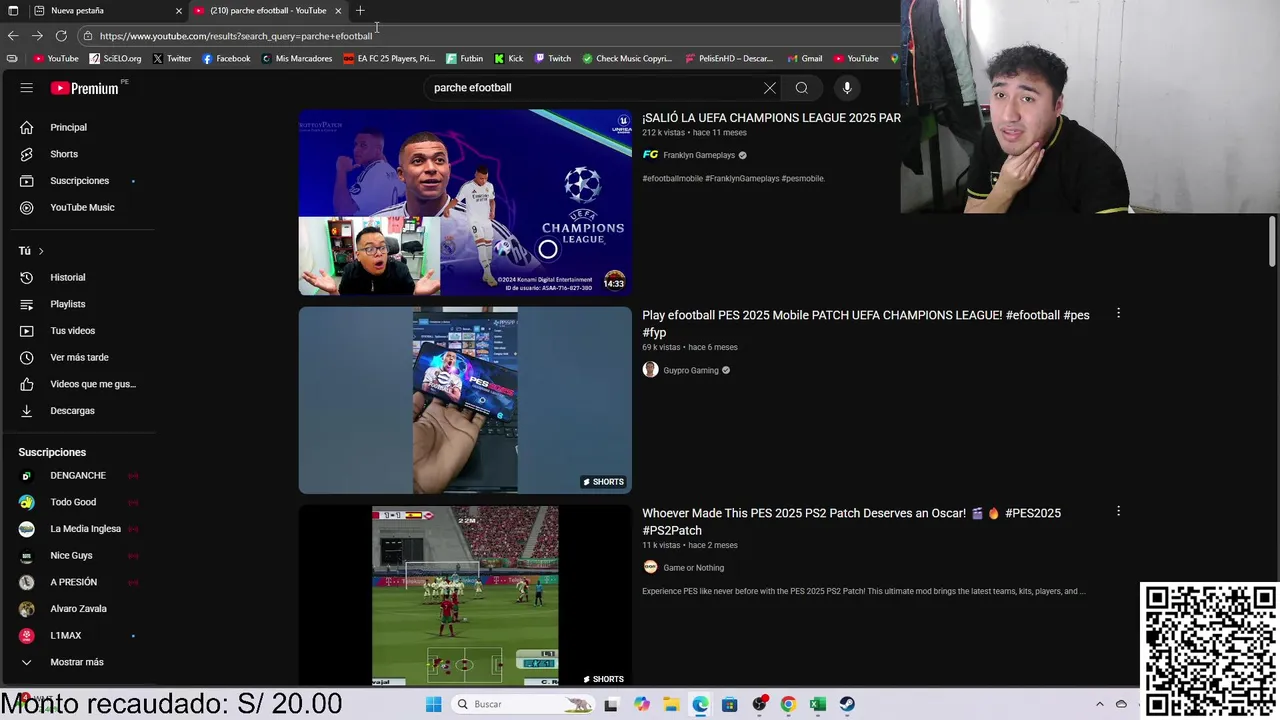This screenshot has width=1280, height=720.
Task: Open Gmail bookmark in bookmarks bar
Action: (805, 58)
